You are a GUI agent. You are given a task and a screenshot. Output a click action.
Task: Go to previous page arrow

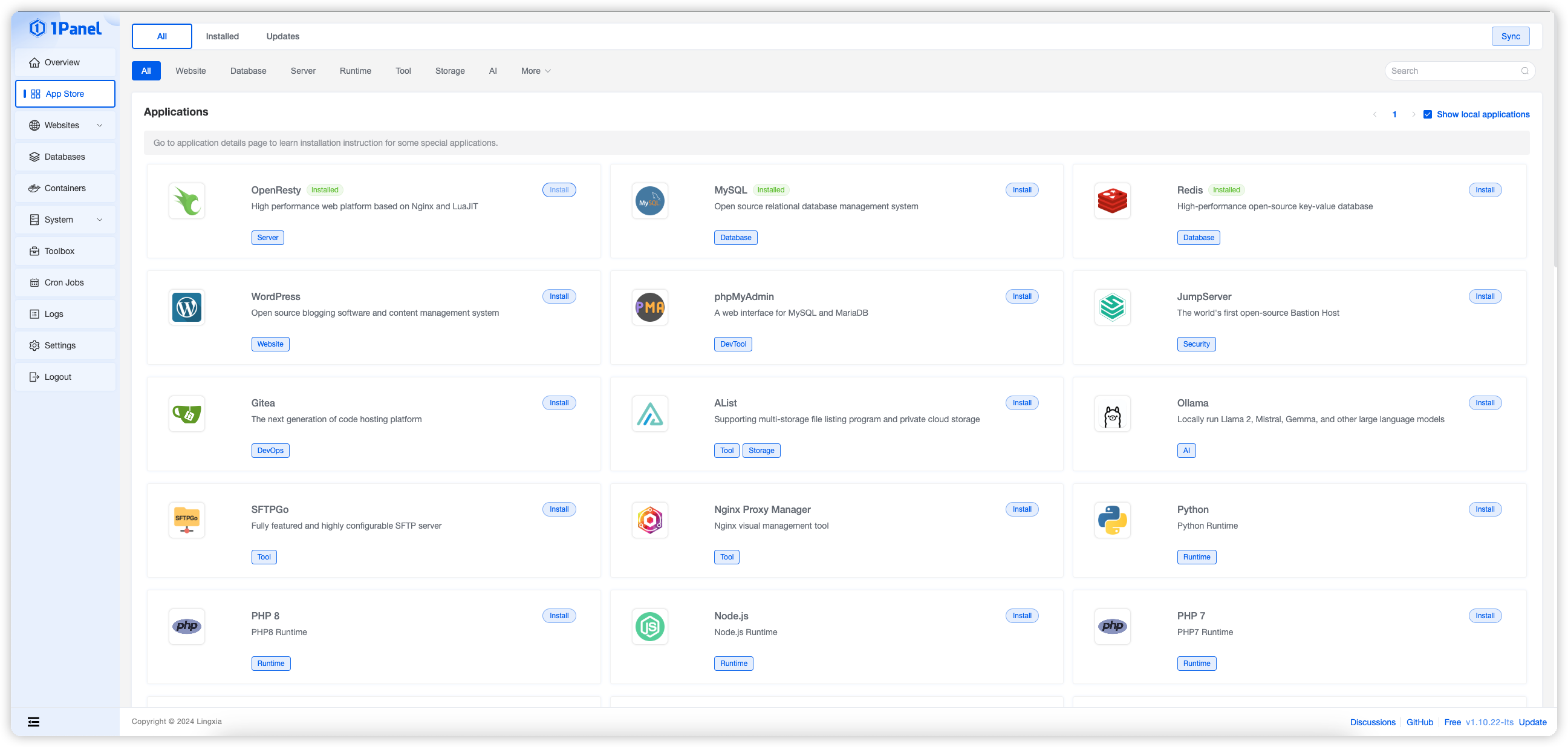(1374, 114)
